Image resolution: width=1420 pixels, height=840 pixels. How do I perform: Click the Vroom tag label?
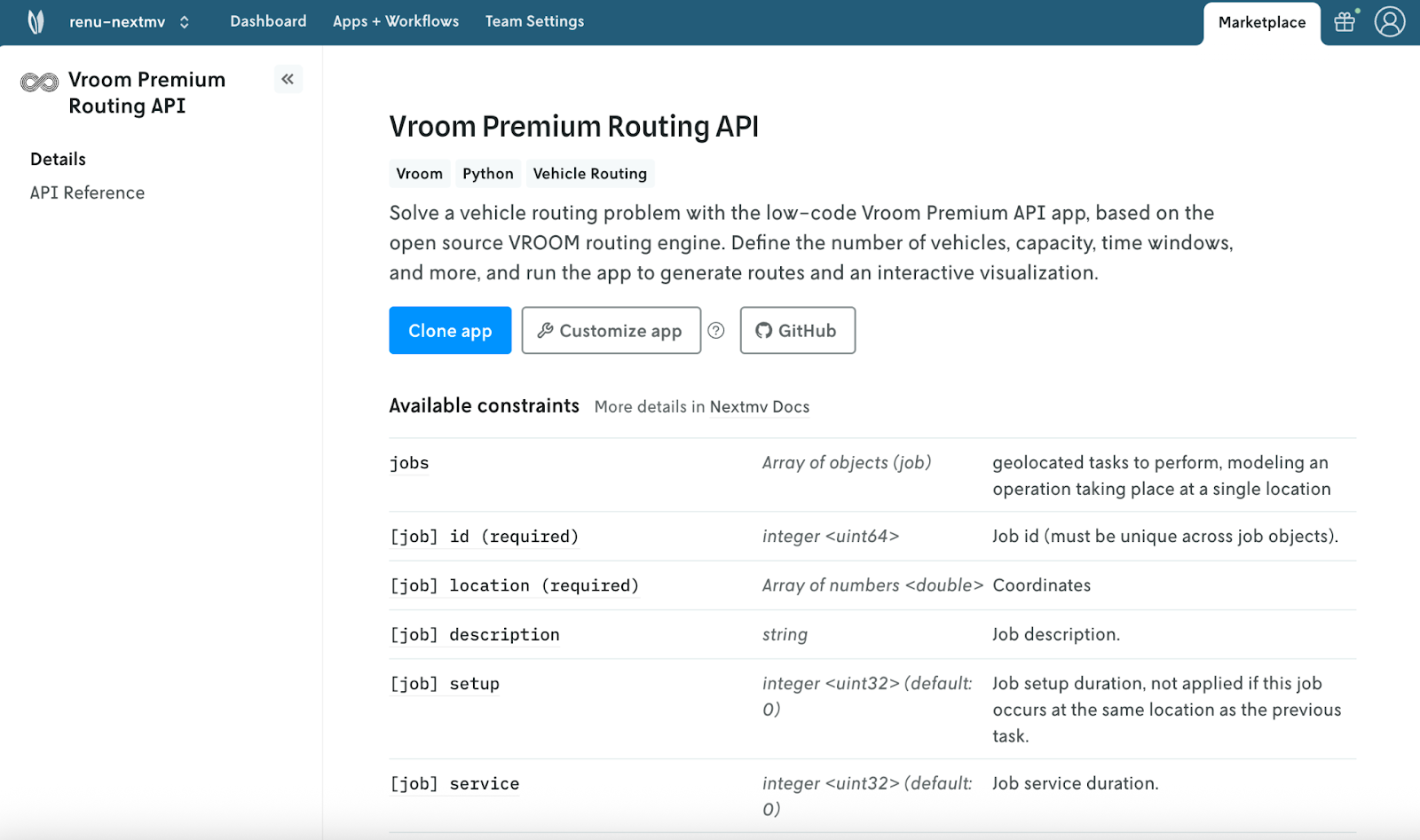pos(419,174)
